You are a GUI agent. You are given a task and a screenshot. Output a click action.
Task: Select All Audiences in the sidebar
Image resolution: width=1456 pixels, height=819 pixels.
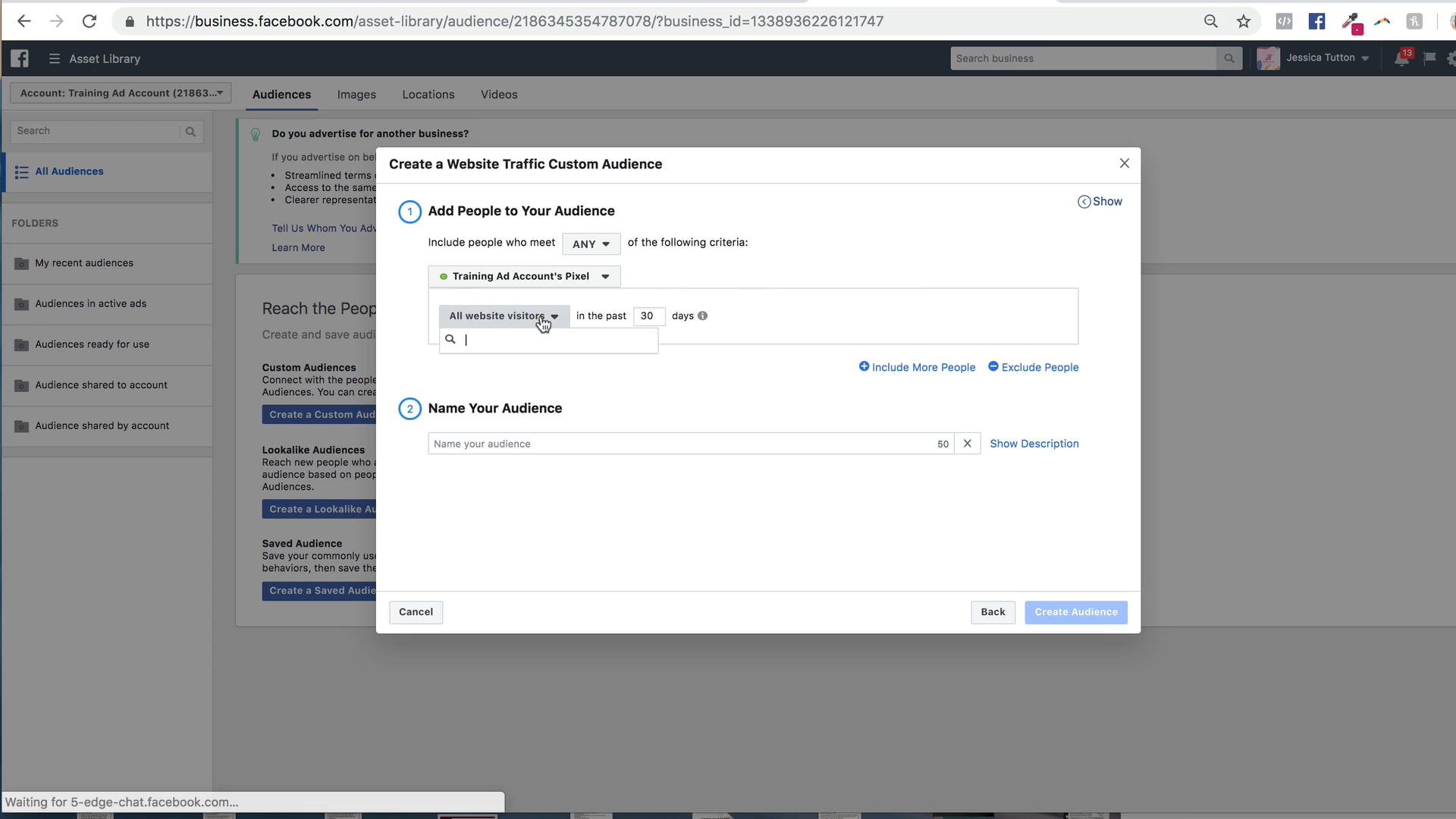click(x=108, y=172)
